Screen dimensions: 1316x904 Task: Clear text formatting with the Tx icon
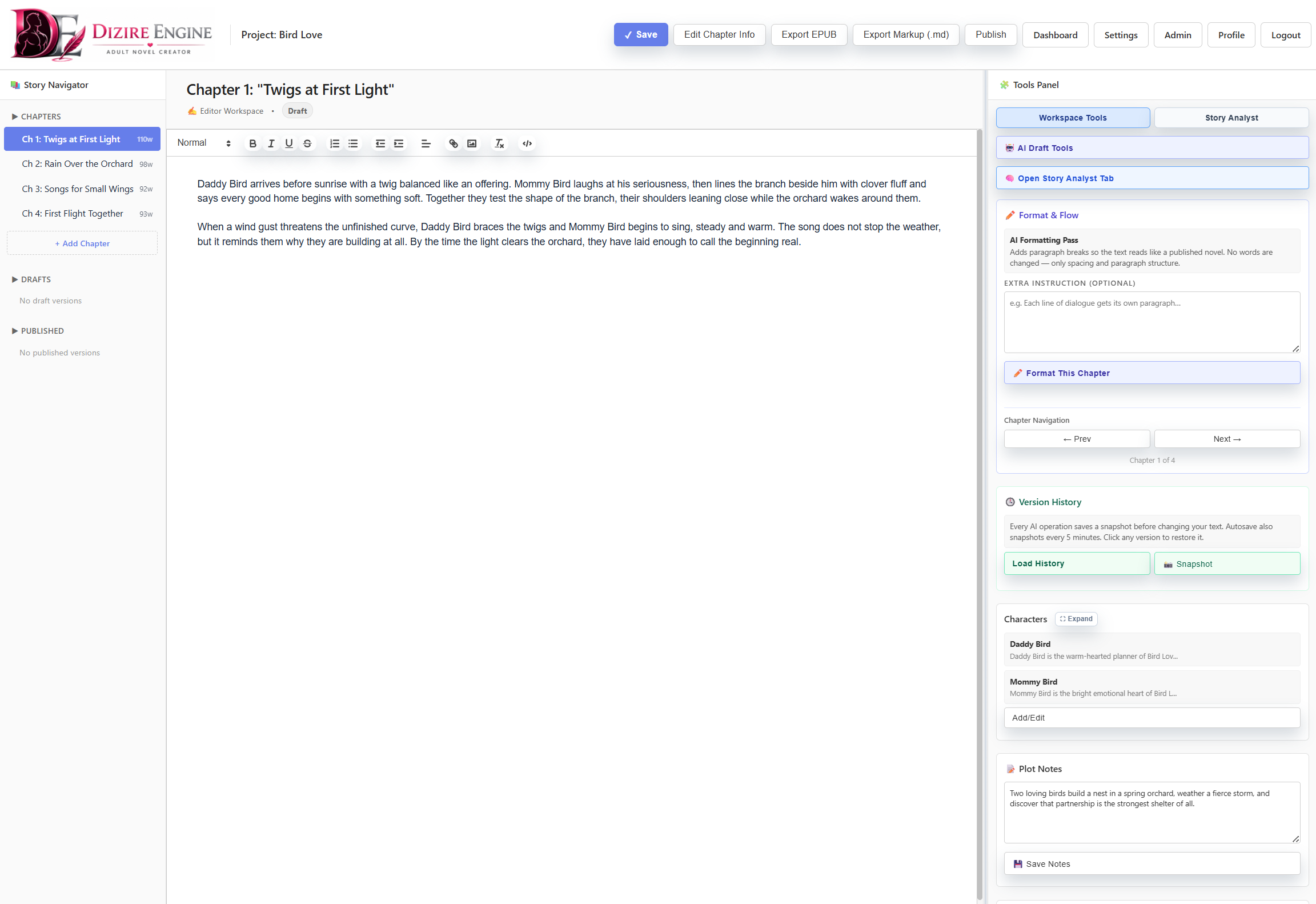499,143
